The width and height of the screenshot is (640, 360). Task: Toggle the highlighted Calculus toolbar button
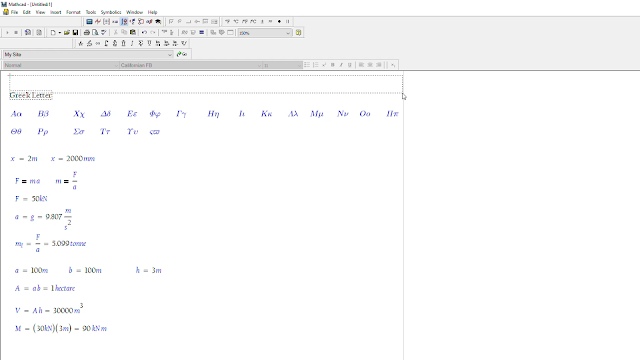pyautogui.click(x=124, y=22)
